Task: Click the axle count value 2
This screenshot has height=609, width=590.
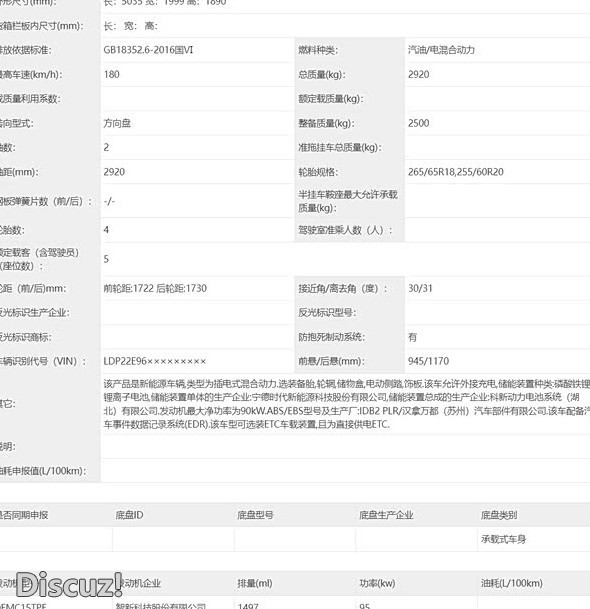Action: point(106,147)
